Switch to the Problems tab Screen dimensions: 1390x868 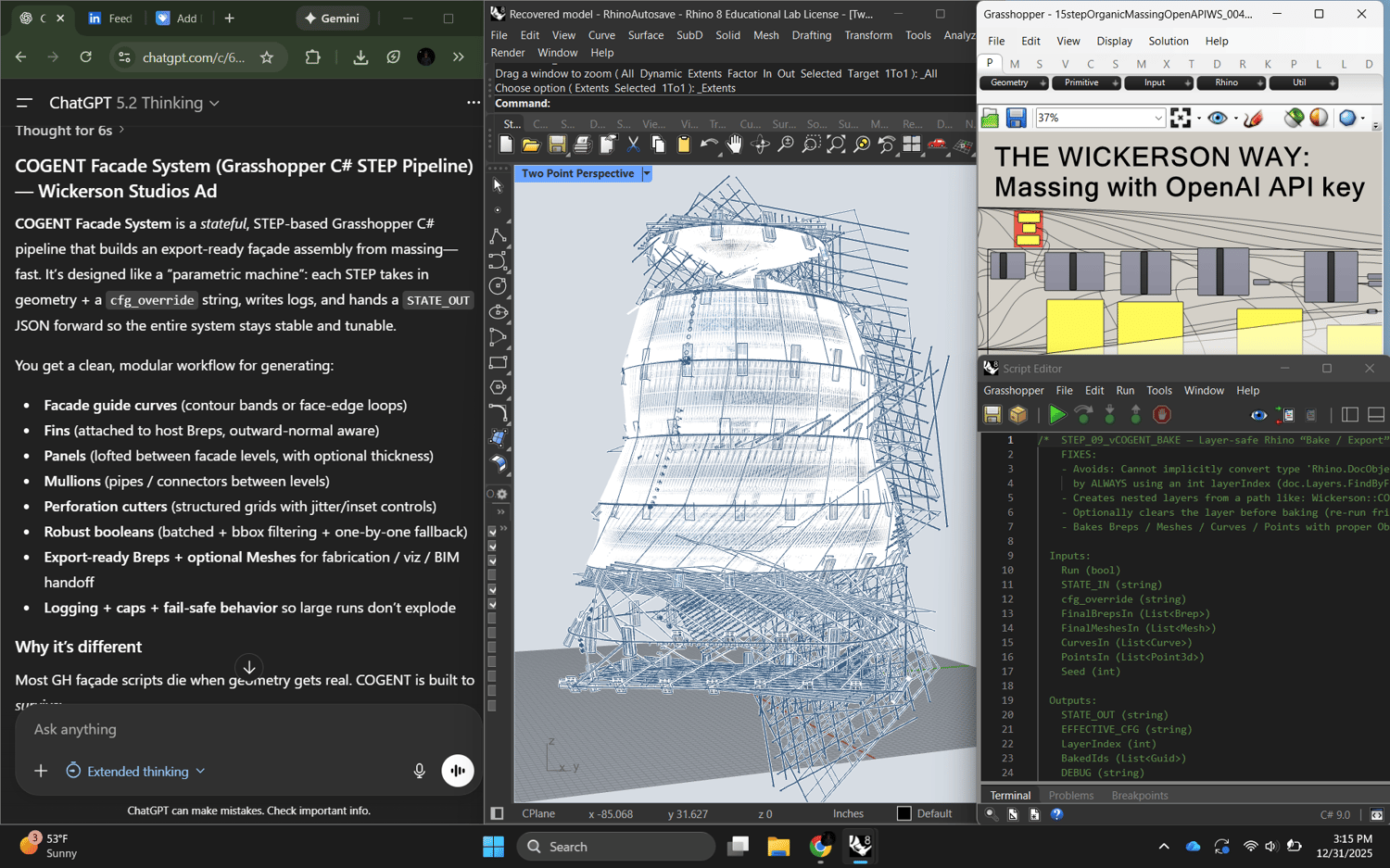1071,796
